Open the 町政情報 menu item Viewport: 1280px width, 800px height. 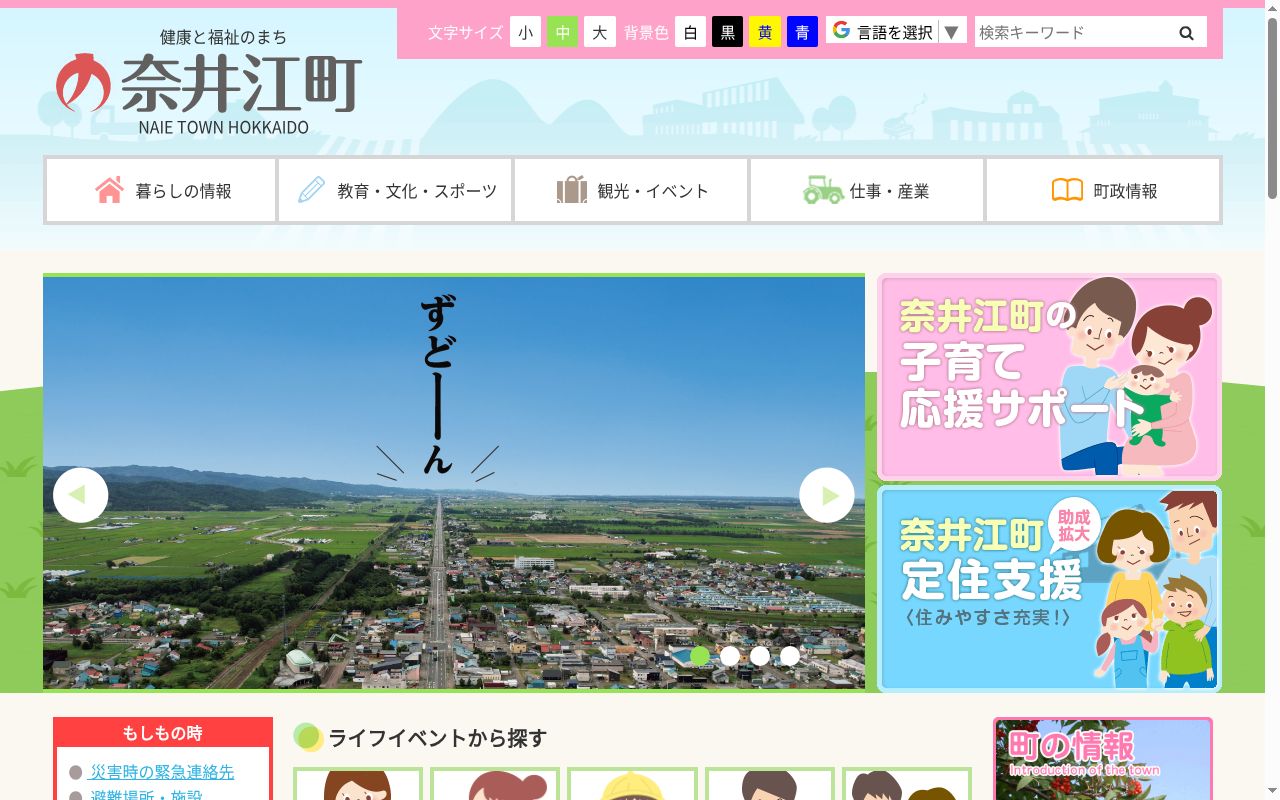pyautogui.click(x=1103, y=190)
